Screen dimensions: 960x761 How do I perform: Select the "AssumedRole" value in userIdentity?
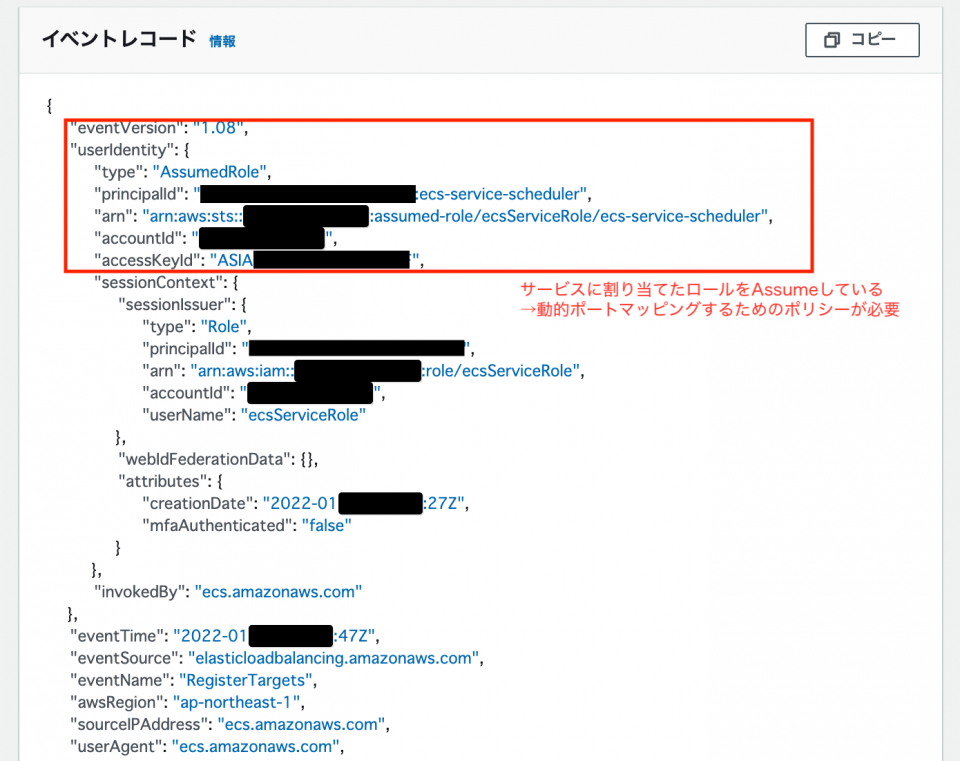click(210, 171)
